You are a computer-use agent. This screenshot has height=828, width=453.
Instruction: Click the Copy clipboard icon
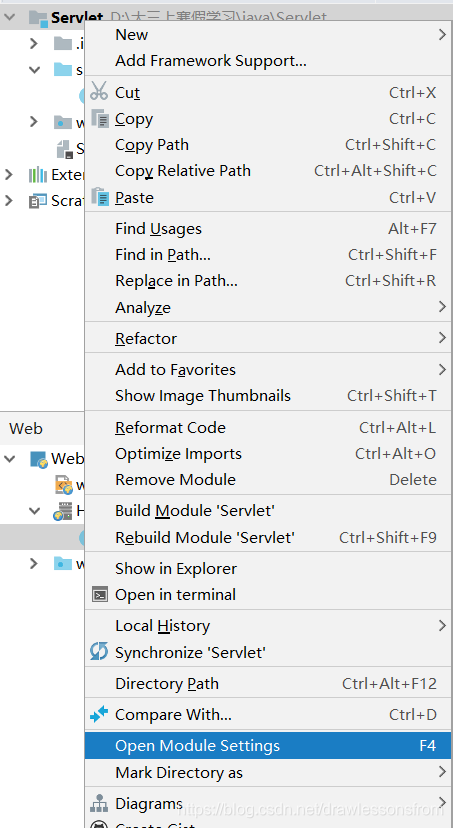click(x=100, y=119)
